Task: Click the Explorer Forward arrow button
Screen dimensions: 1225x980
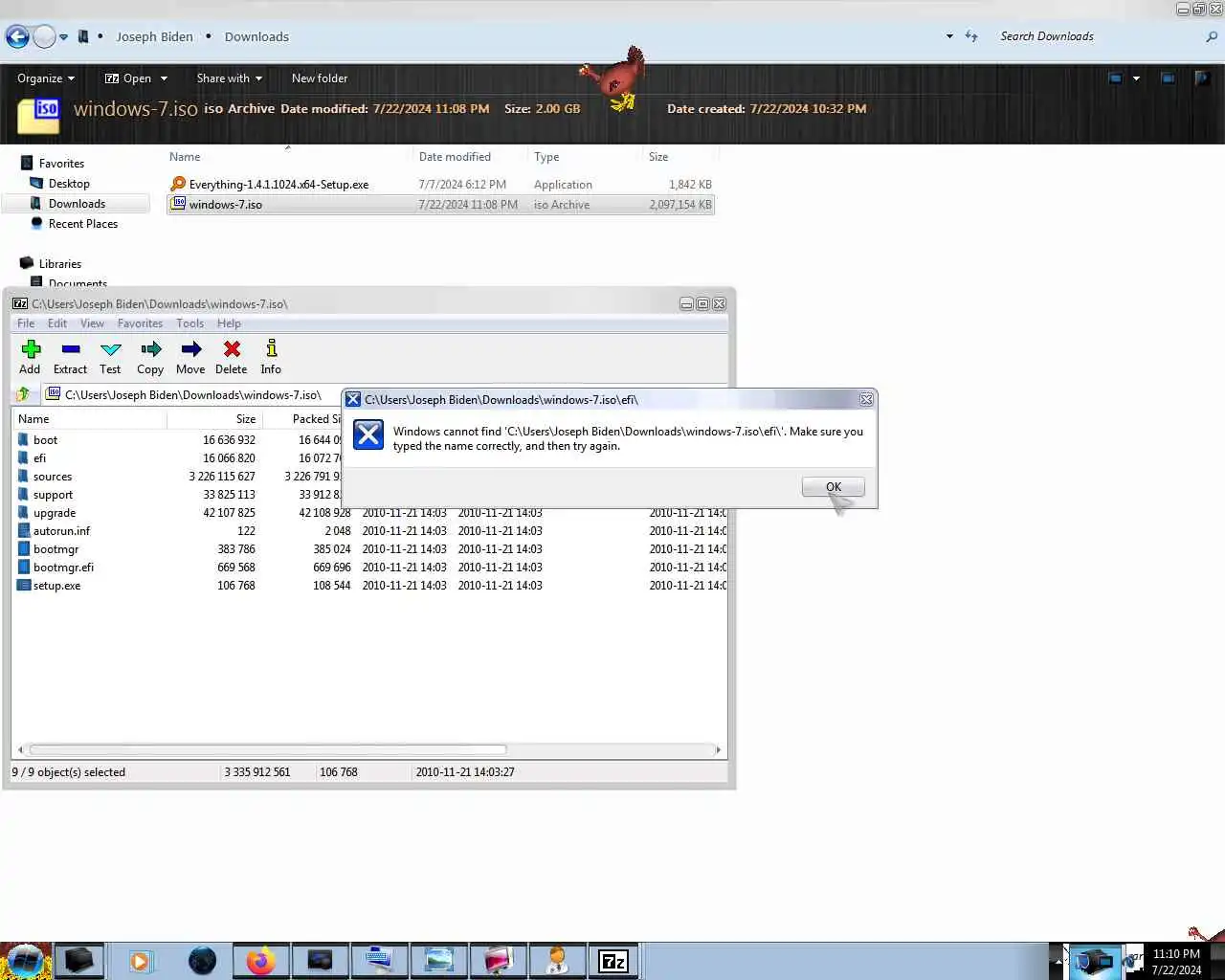Action: pos(44,36)
